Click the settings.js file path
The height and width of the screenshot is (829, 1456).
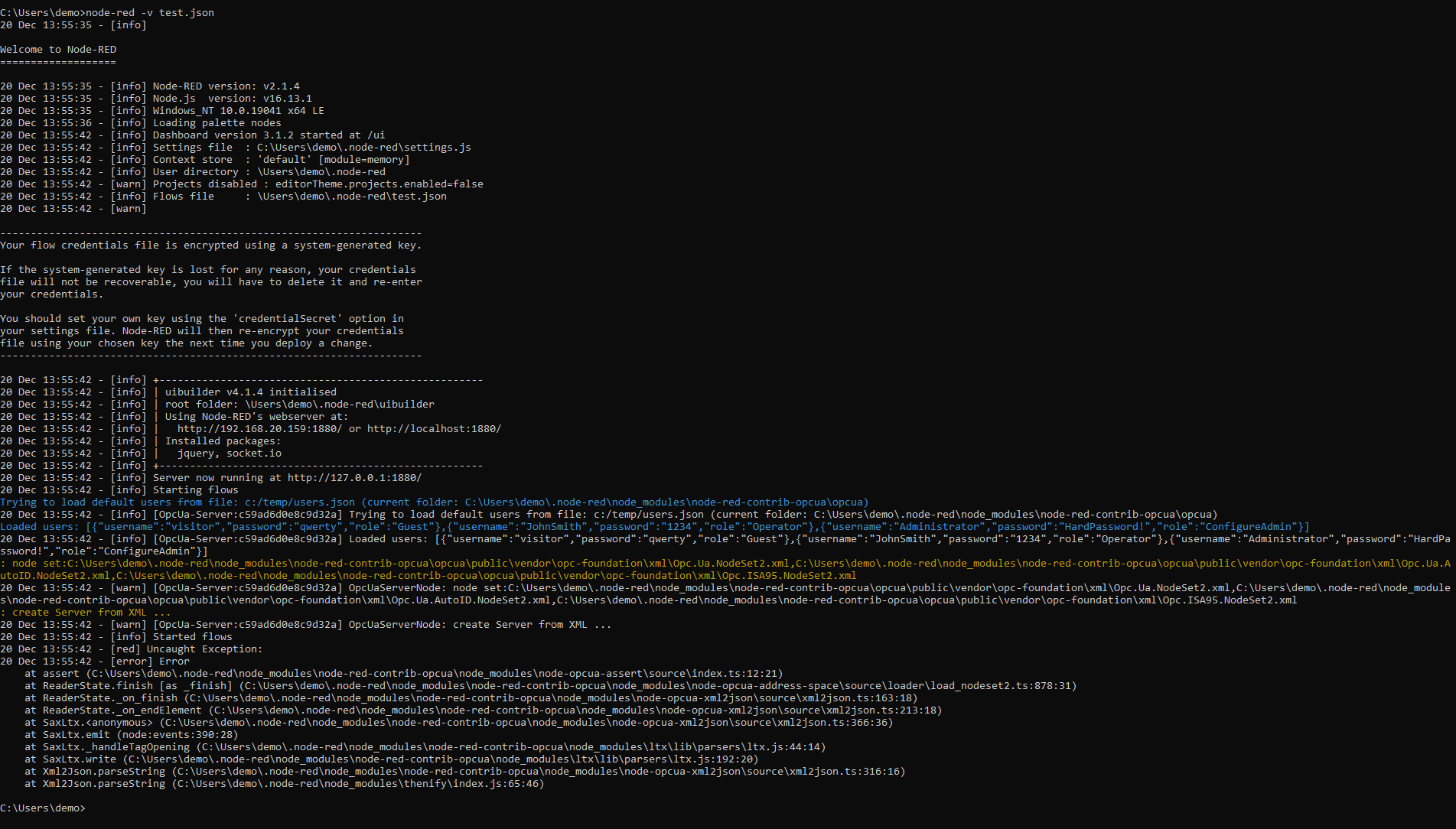364,148
